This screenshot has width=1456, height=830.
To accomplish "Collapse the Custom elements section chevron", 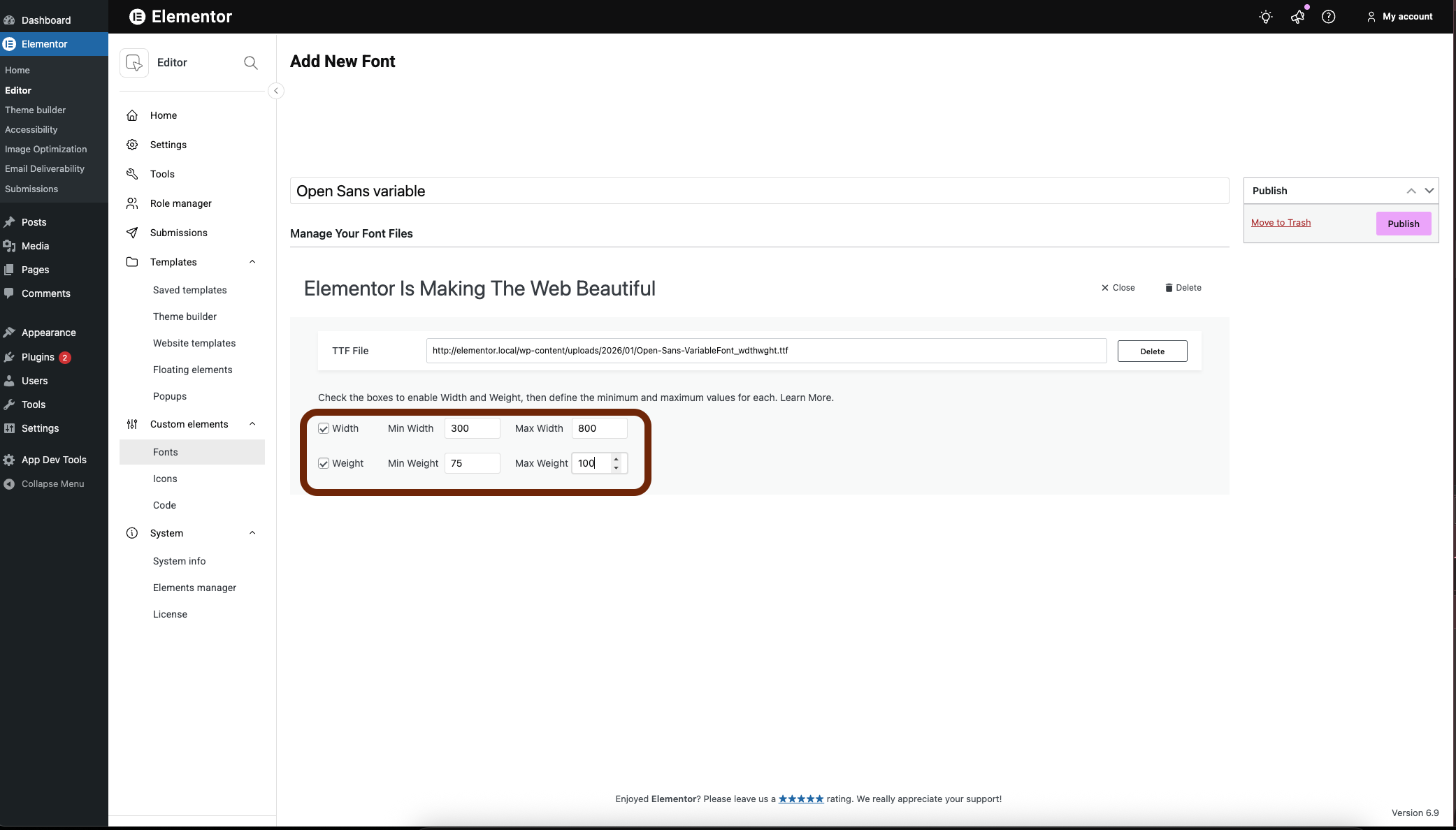I will [252, 424].
